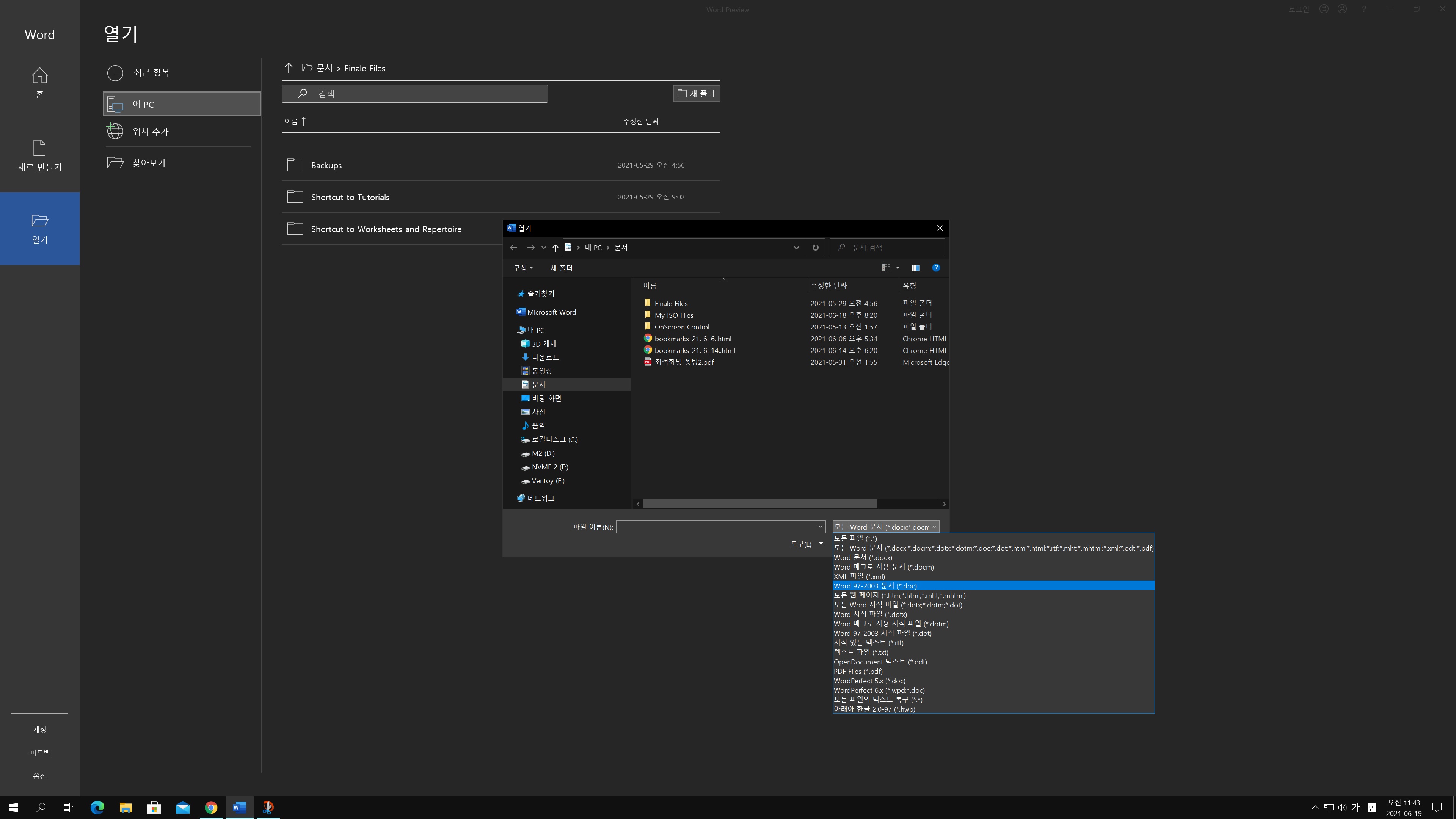Open the Organize (구성) dropdown
The image size is (1456, 819).
point(523,268)
